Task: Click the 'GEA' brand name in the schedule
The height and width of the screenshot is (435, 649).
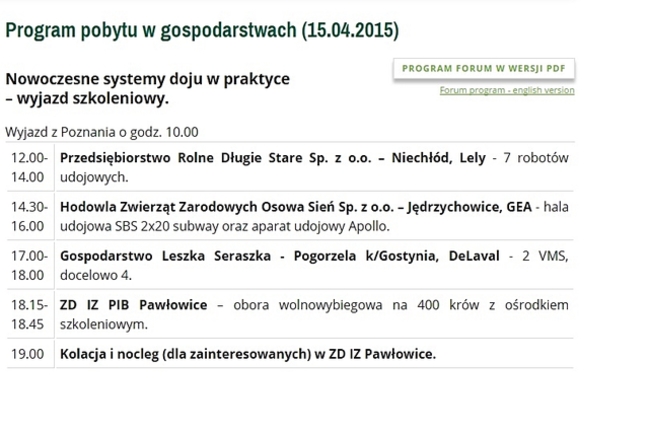Action: point(519,206)
